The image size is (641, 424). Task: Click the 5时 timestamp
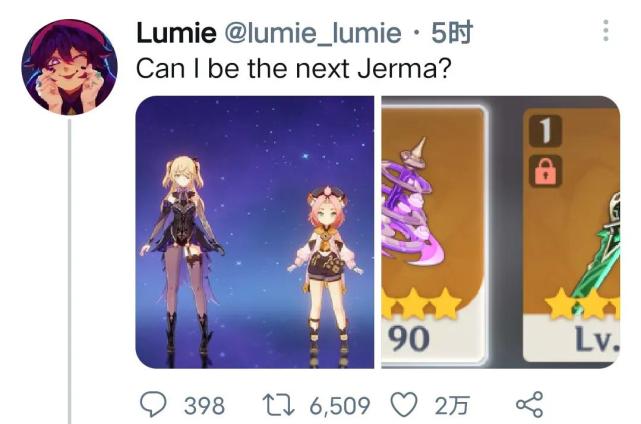[452, 33]
